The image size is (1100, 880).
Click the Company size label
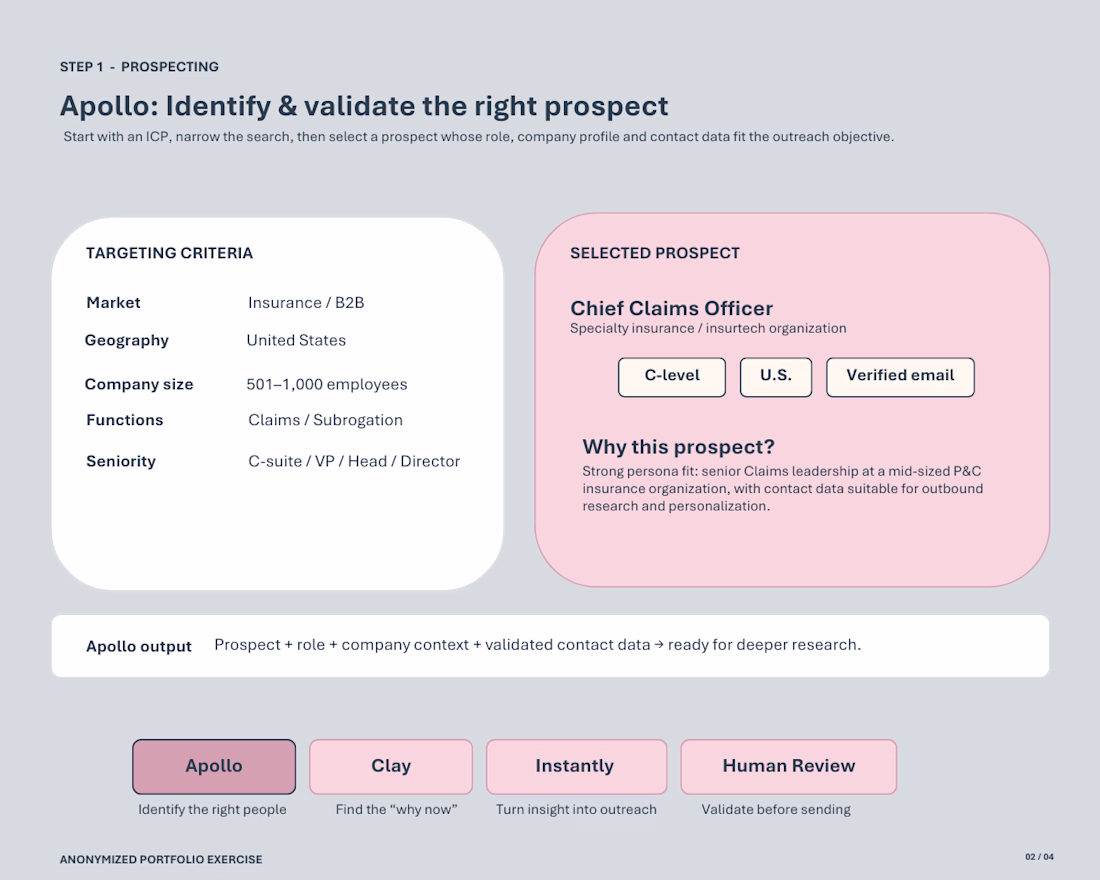coord(139,385)
